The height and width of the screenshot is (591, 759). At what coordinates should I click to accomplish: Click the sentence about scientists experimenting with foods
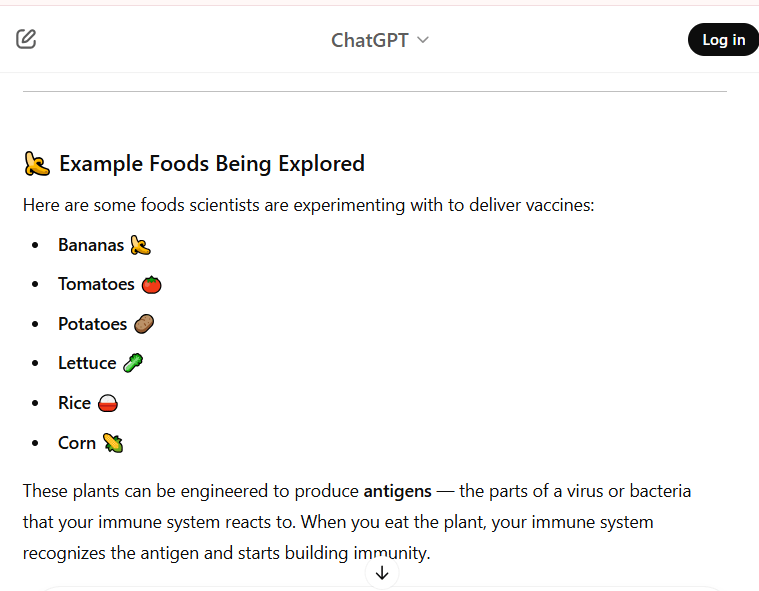tap(308, 205)
